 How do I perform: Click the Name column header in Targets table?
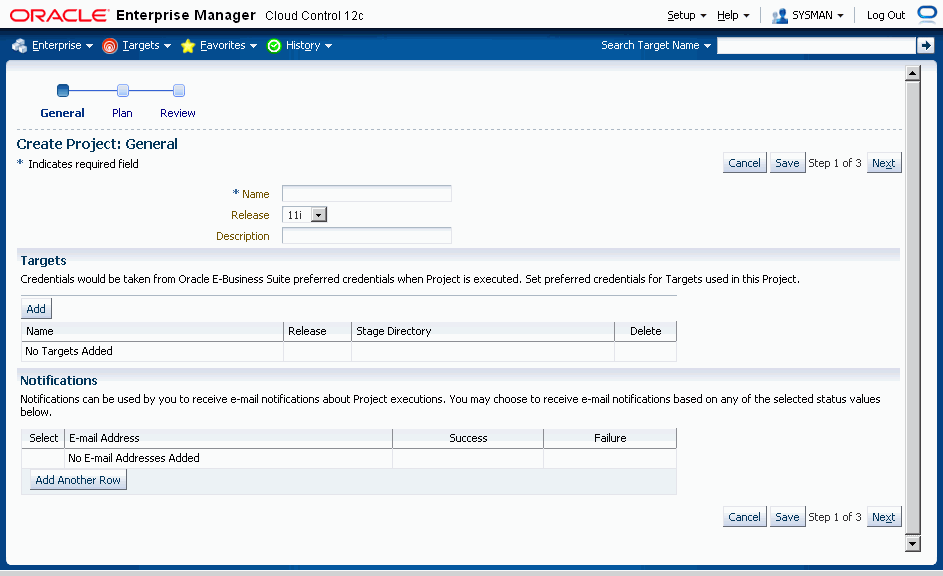pyautogui.click(x=152, y=331)
